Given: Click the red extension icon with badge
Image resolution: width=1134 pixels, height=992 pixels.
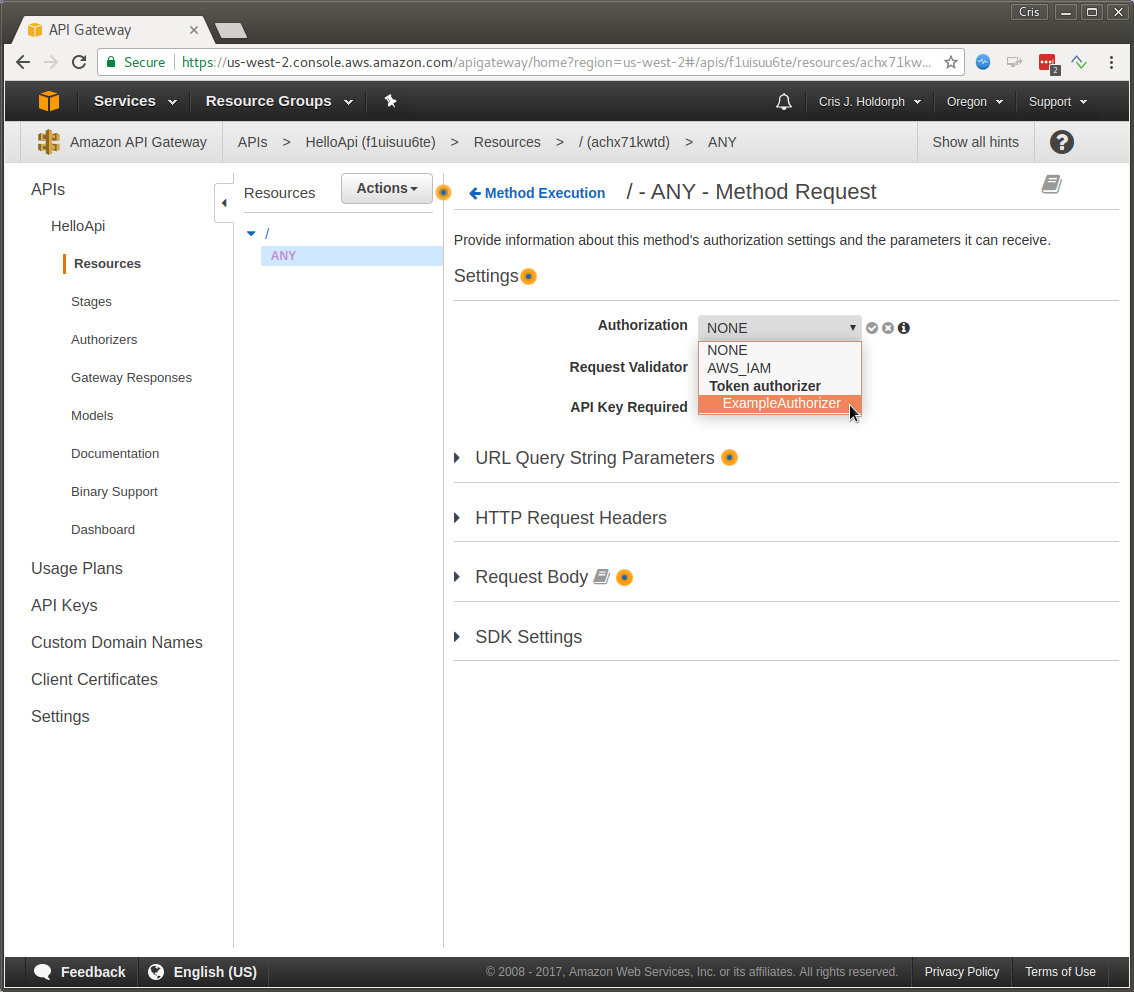Looking at the screenshot, I should tap(1047, 63).
